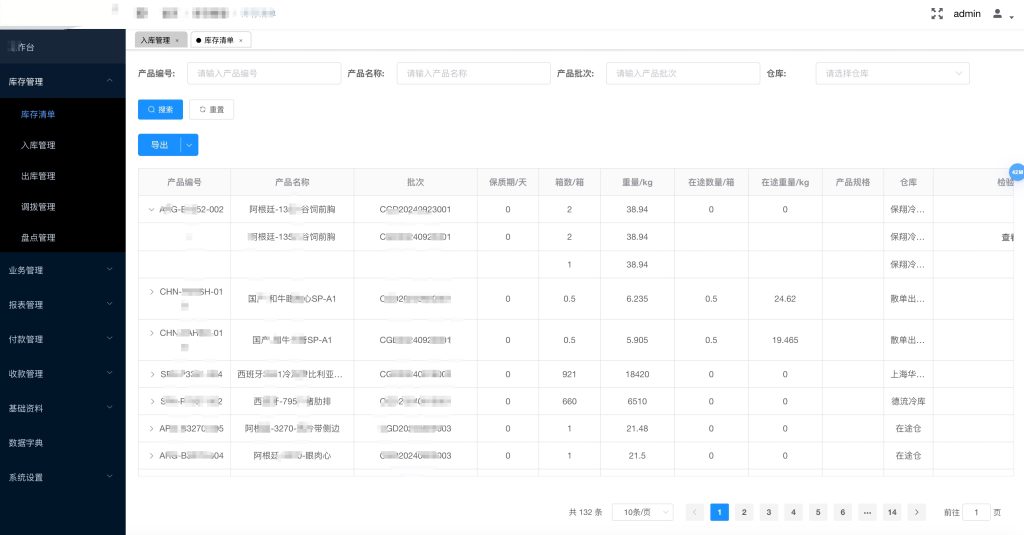Click the blue floating badge at right edge
The width and height of the screenshot is (1024, 535).
1017,172
